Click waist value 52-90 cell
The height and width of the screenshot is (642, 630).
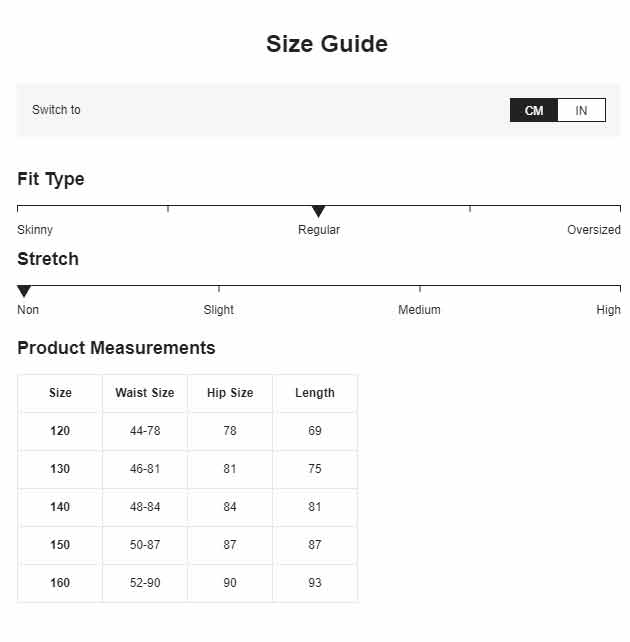(x=145, y=583)
